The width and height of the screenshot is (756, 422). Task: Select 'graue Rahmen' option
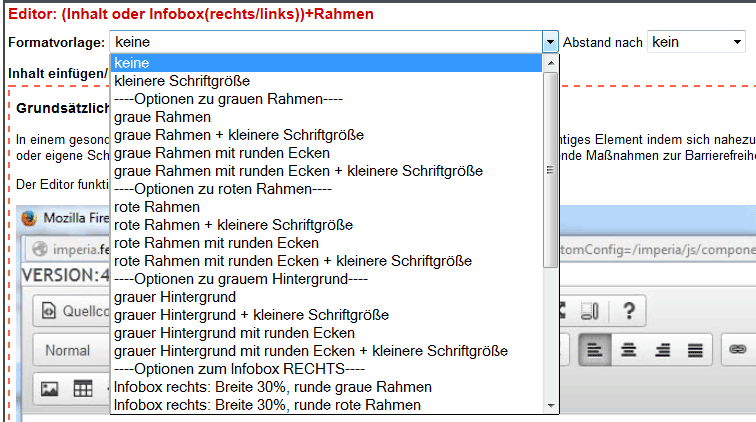[326, 117]
